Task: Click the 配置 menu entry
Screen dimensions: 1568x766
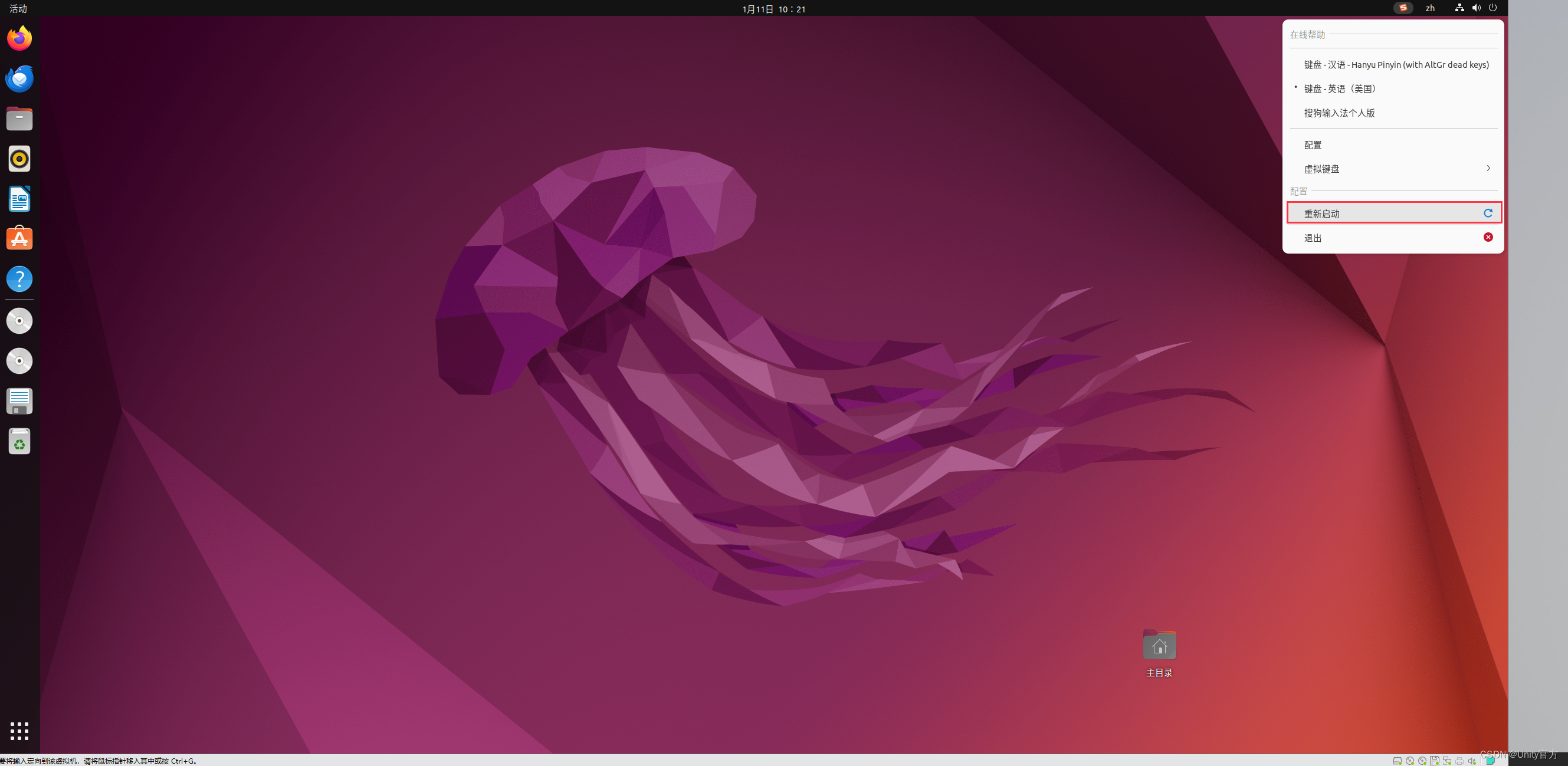Action: pyautogui.click(x=1313, y=145)
